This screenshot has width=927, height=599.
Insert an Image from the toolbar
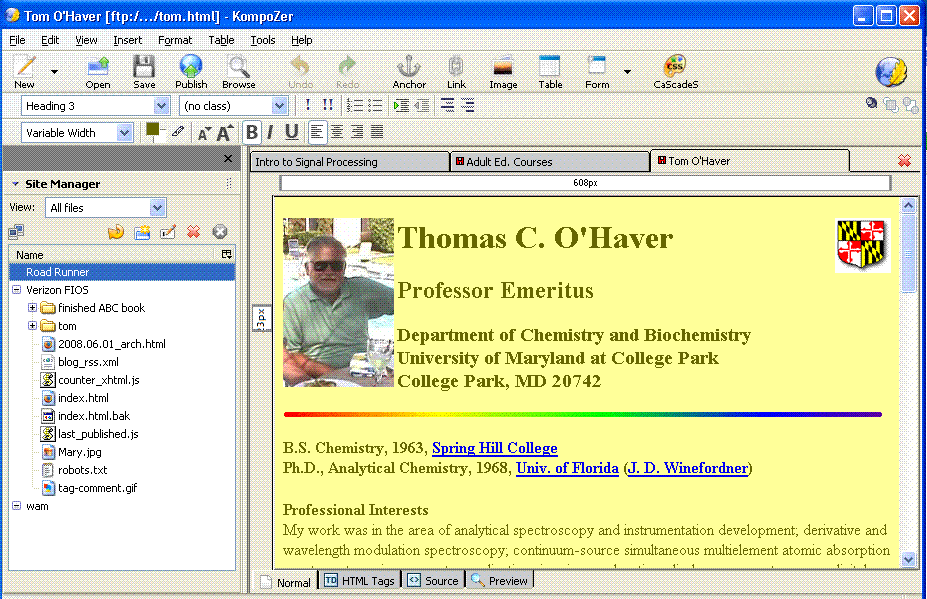tap(503, 72)
